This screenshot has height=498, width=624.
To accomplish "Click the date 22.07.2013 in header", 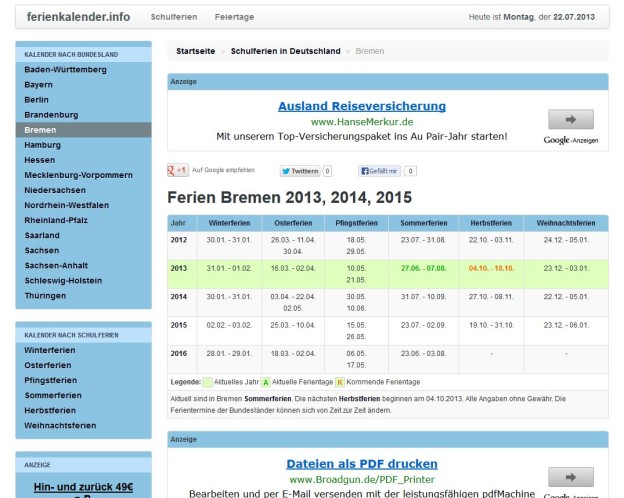I will click(x=574, y=17).
